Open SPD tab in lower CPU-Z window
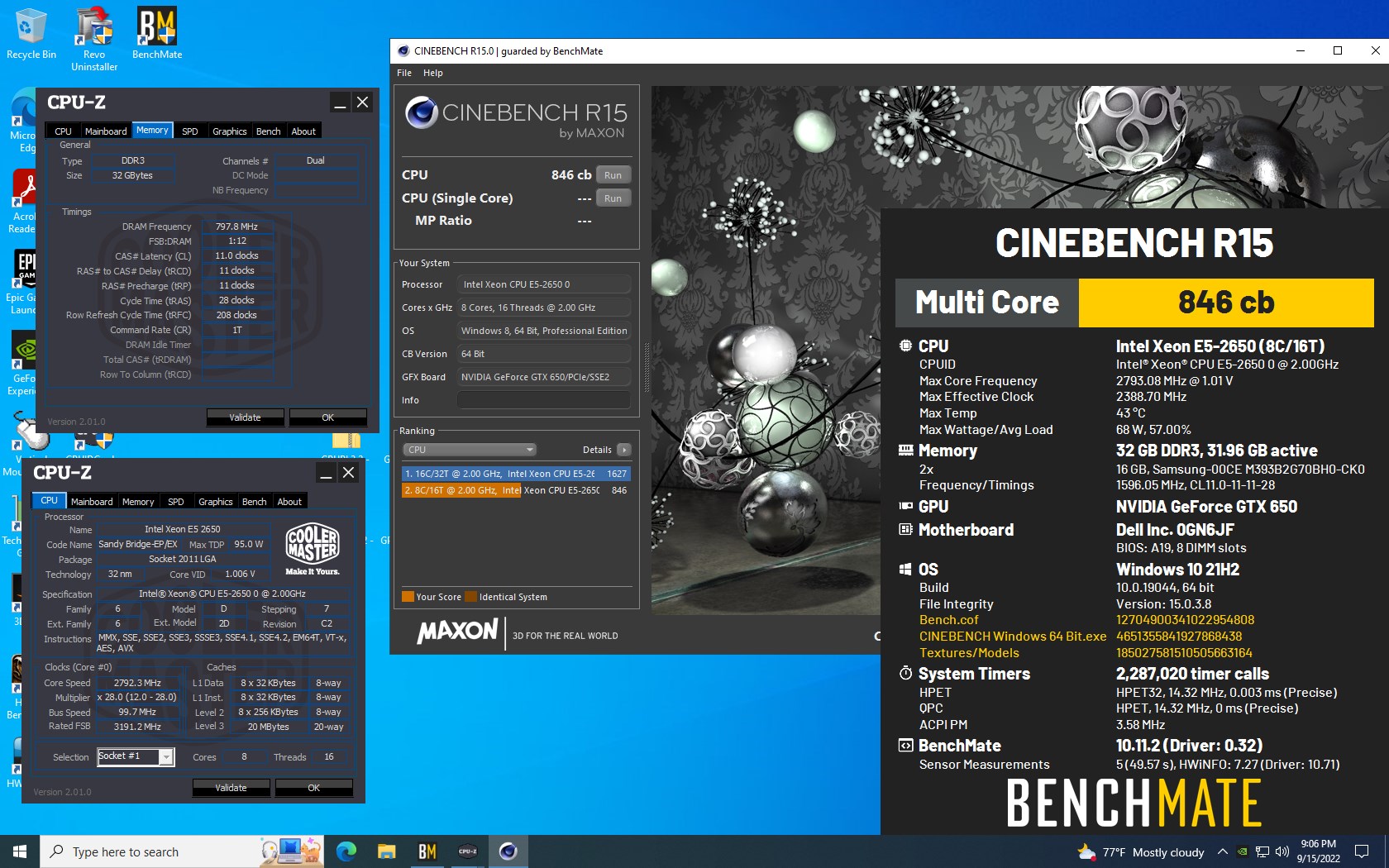The width and height of the screenshot is (1389, 868). (x=176, y=502)
